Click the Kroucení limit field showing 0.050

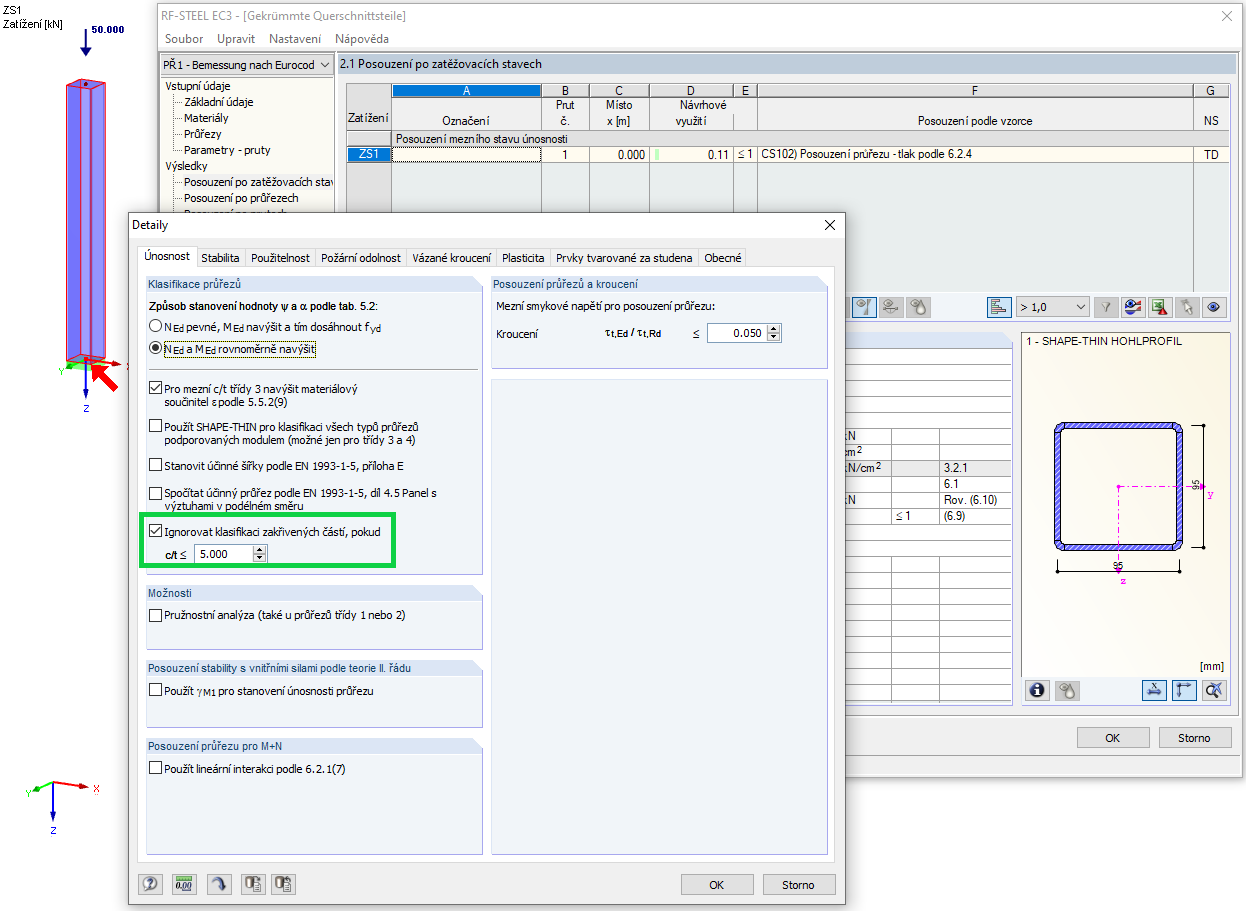736,334
